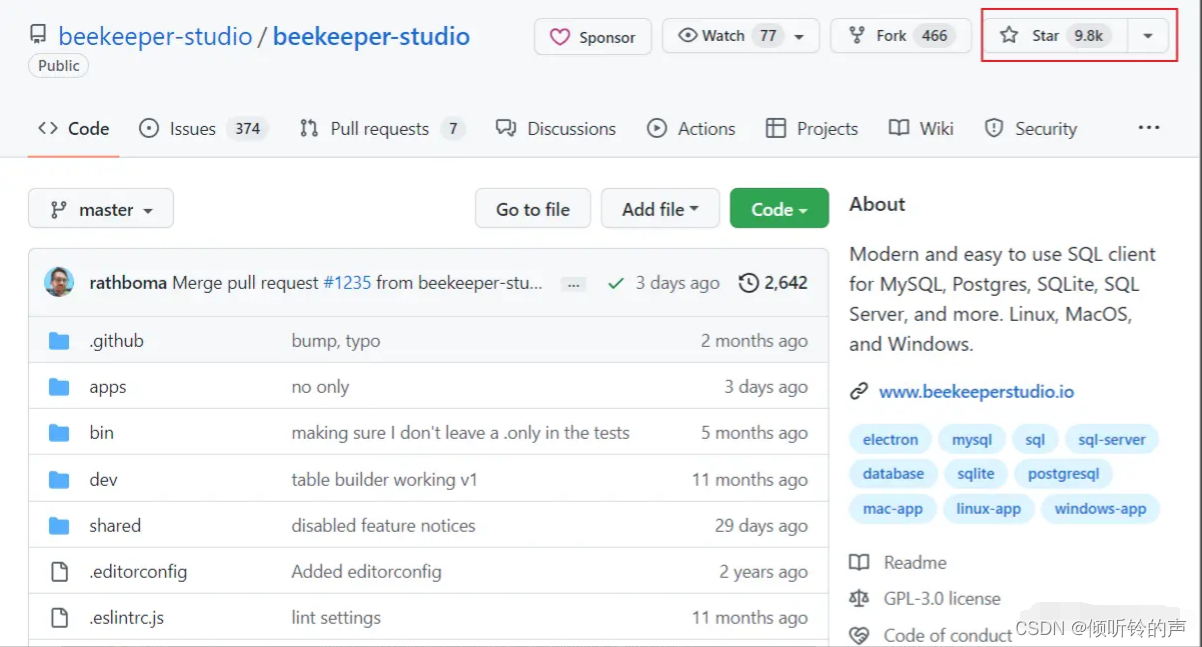Image resolution: width=1202 pixels, height=647 pixels.
Task: Click the shared folder icon
Action: (x=59, y=526)
